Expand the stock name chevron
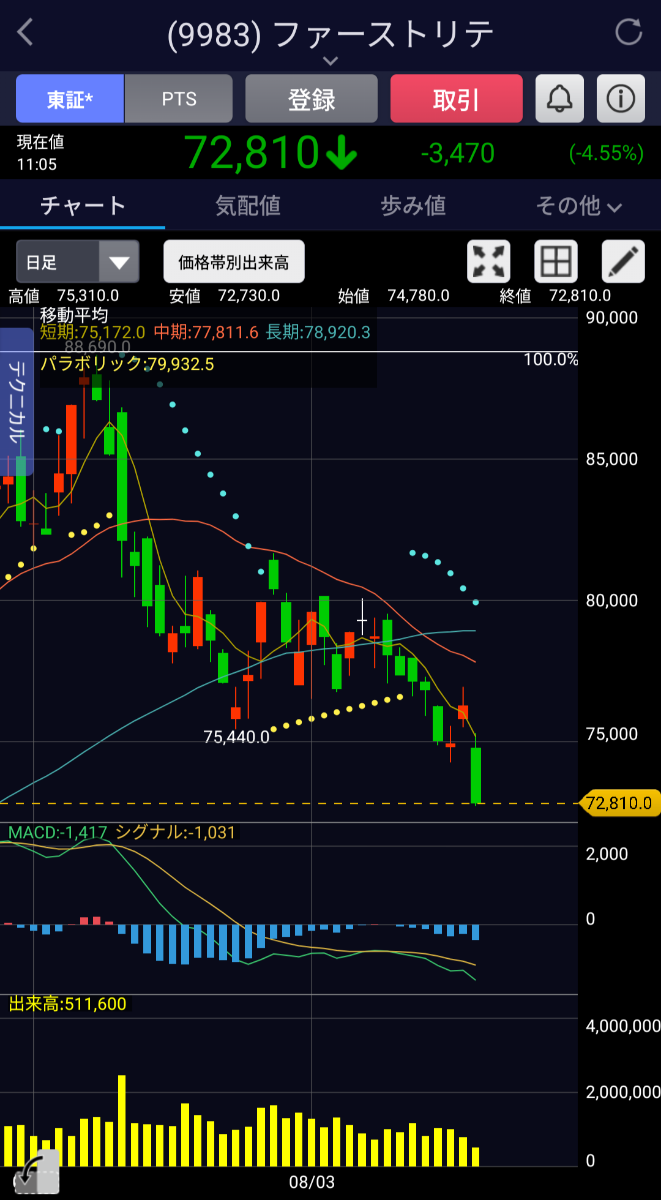 click(331, 60)
